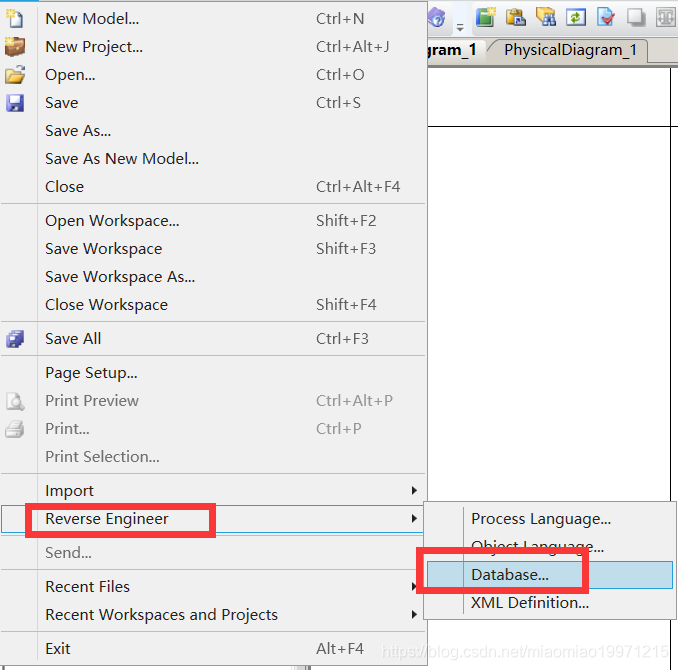Click the green new-diagram toolbar icon

coord(486,18)
